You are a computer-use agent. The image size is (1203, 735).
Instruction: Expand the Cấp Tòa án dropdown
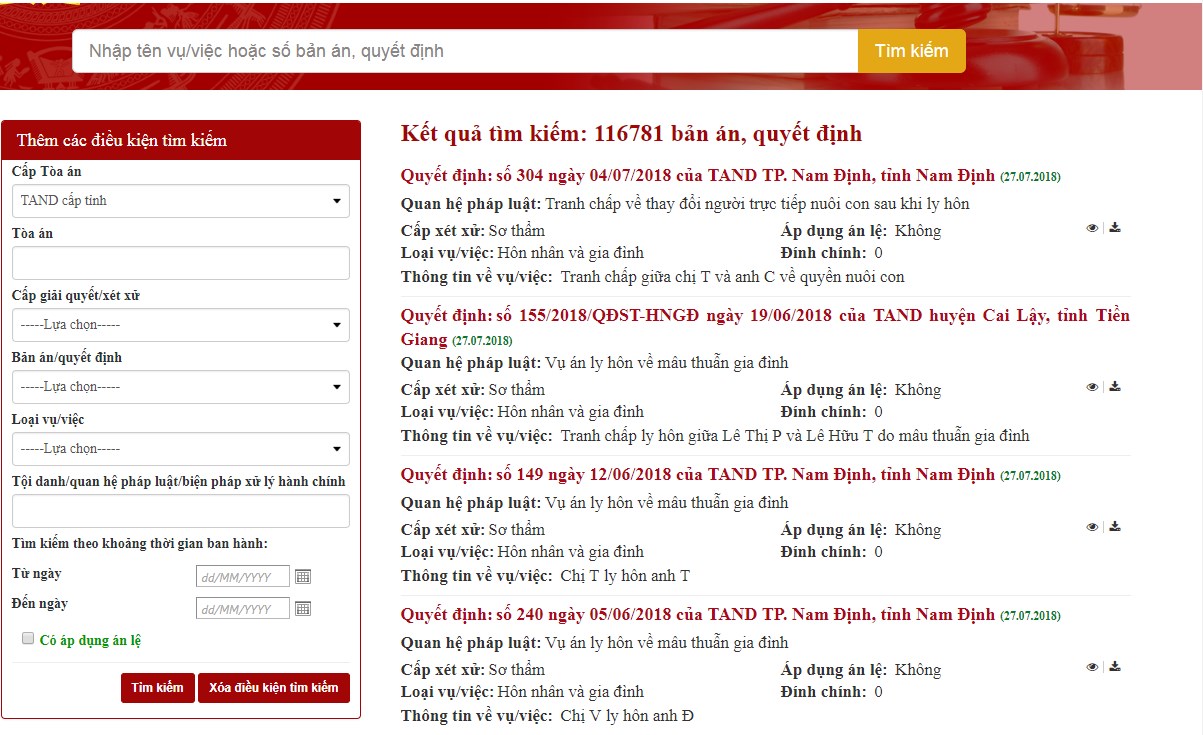coord(181,201)
